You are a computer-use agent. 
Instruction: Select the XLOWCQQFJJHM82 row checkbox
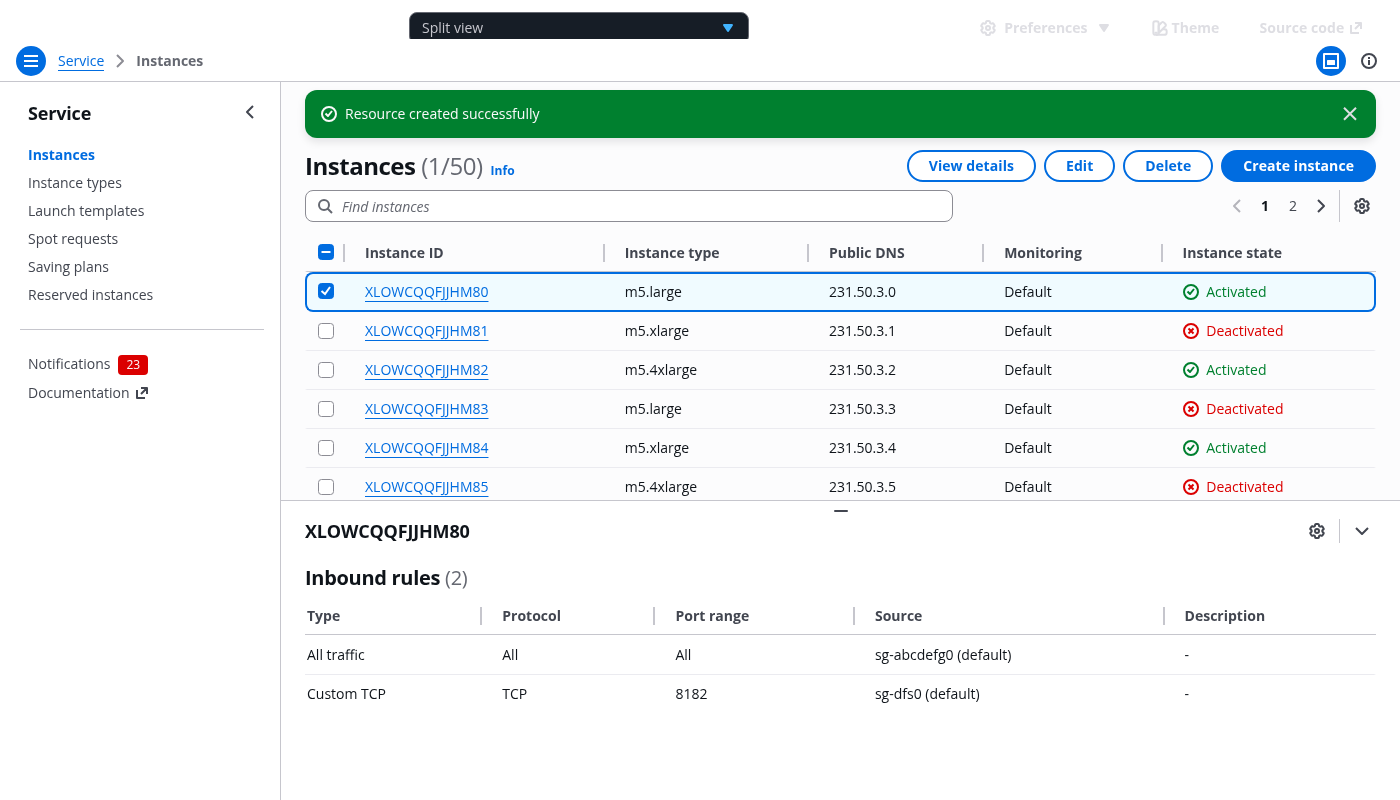[326, 370]
